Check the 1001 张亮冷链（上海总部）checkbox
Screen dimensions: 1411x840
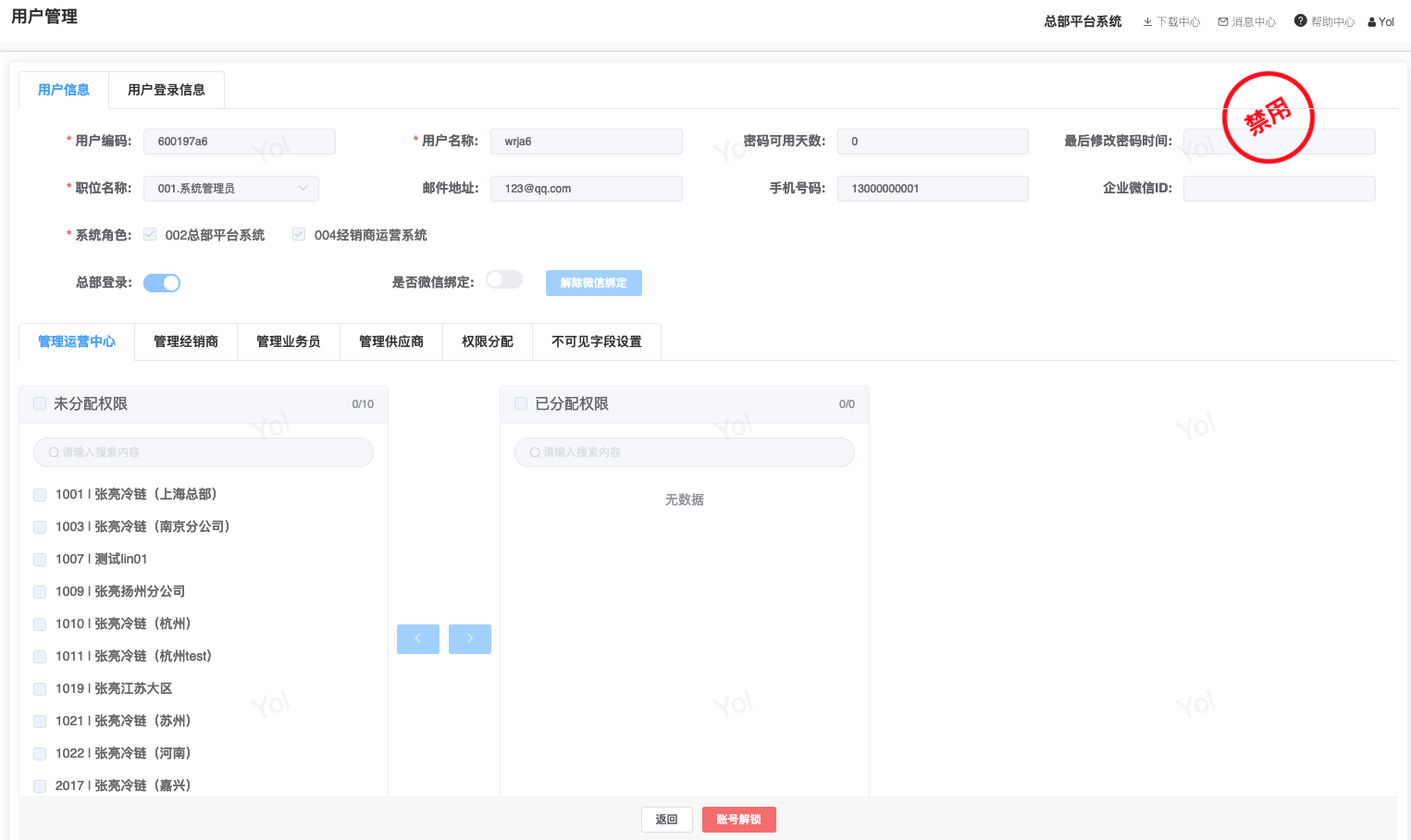[40, 495]
